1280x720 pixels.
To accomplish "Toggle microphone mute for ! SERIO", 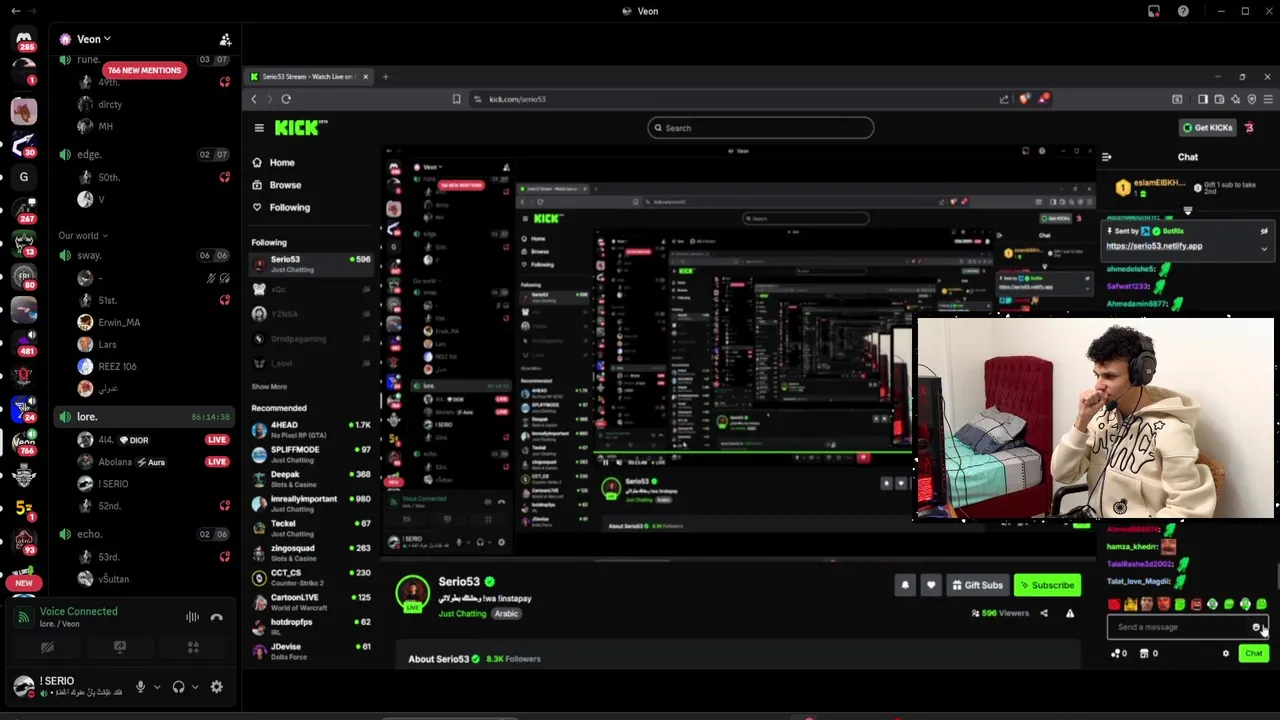I will click(x=140, y=687).
